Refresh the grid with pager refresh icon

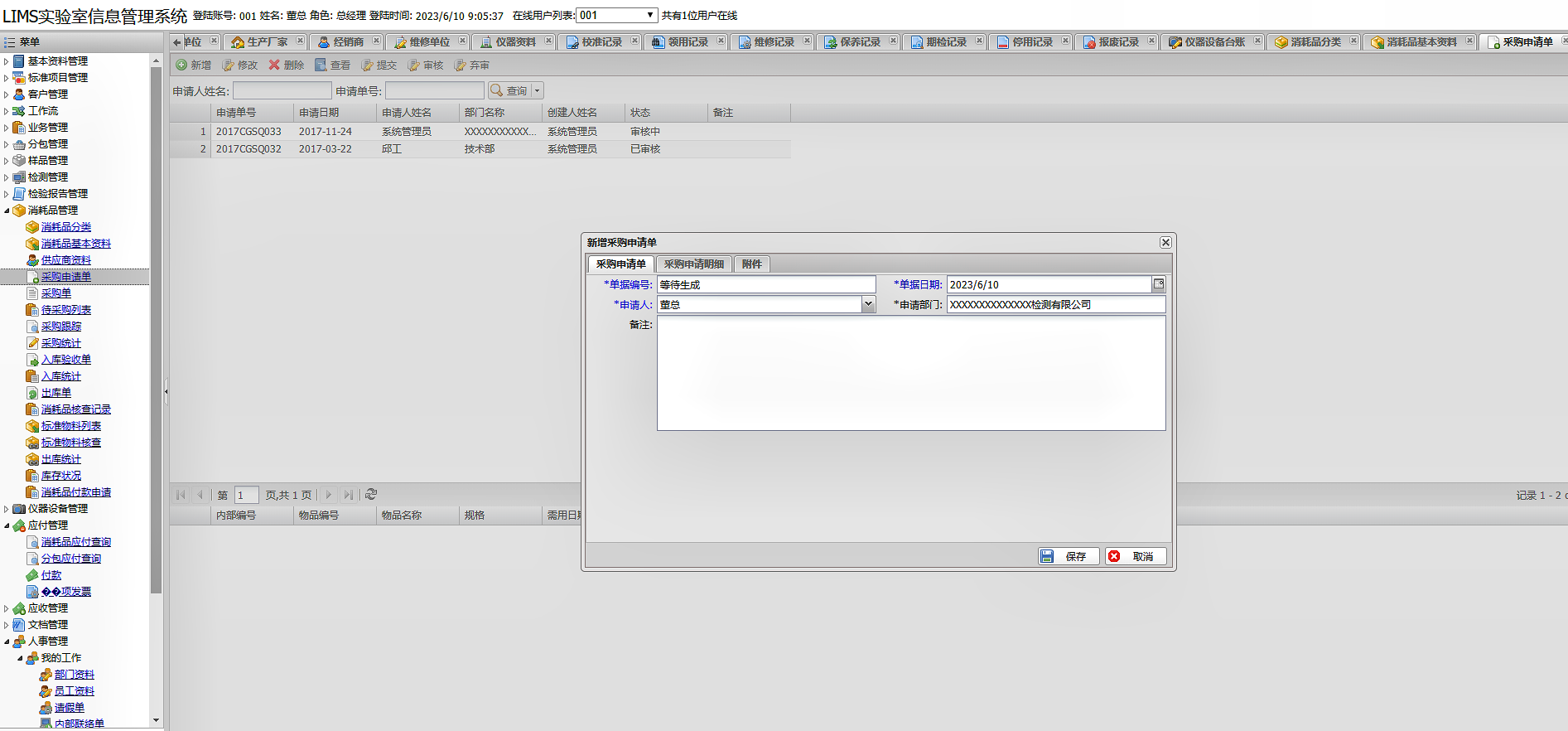coord(371,494)
